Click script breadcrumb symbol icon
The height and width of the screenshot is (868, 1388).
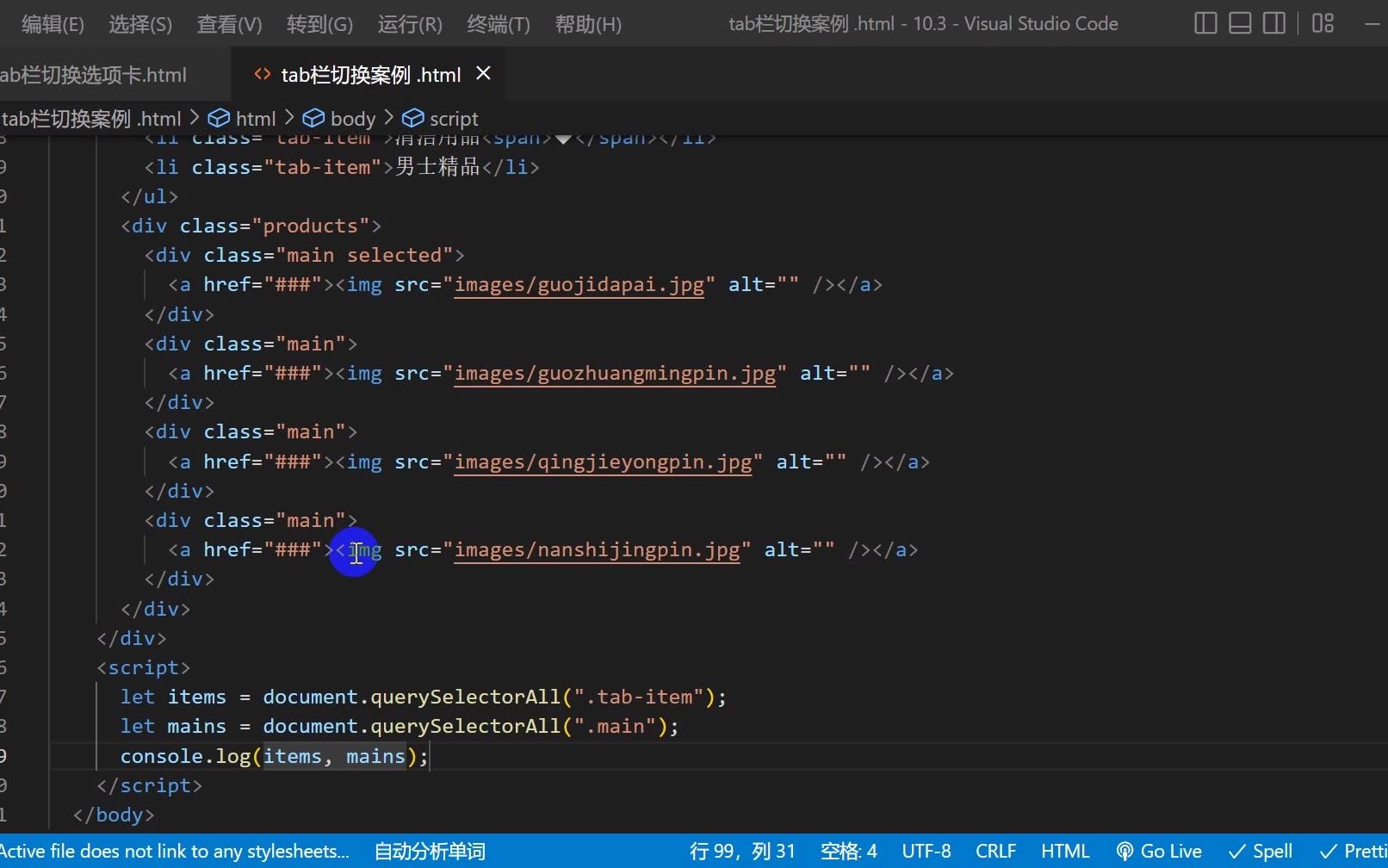(x=413, y=118)
